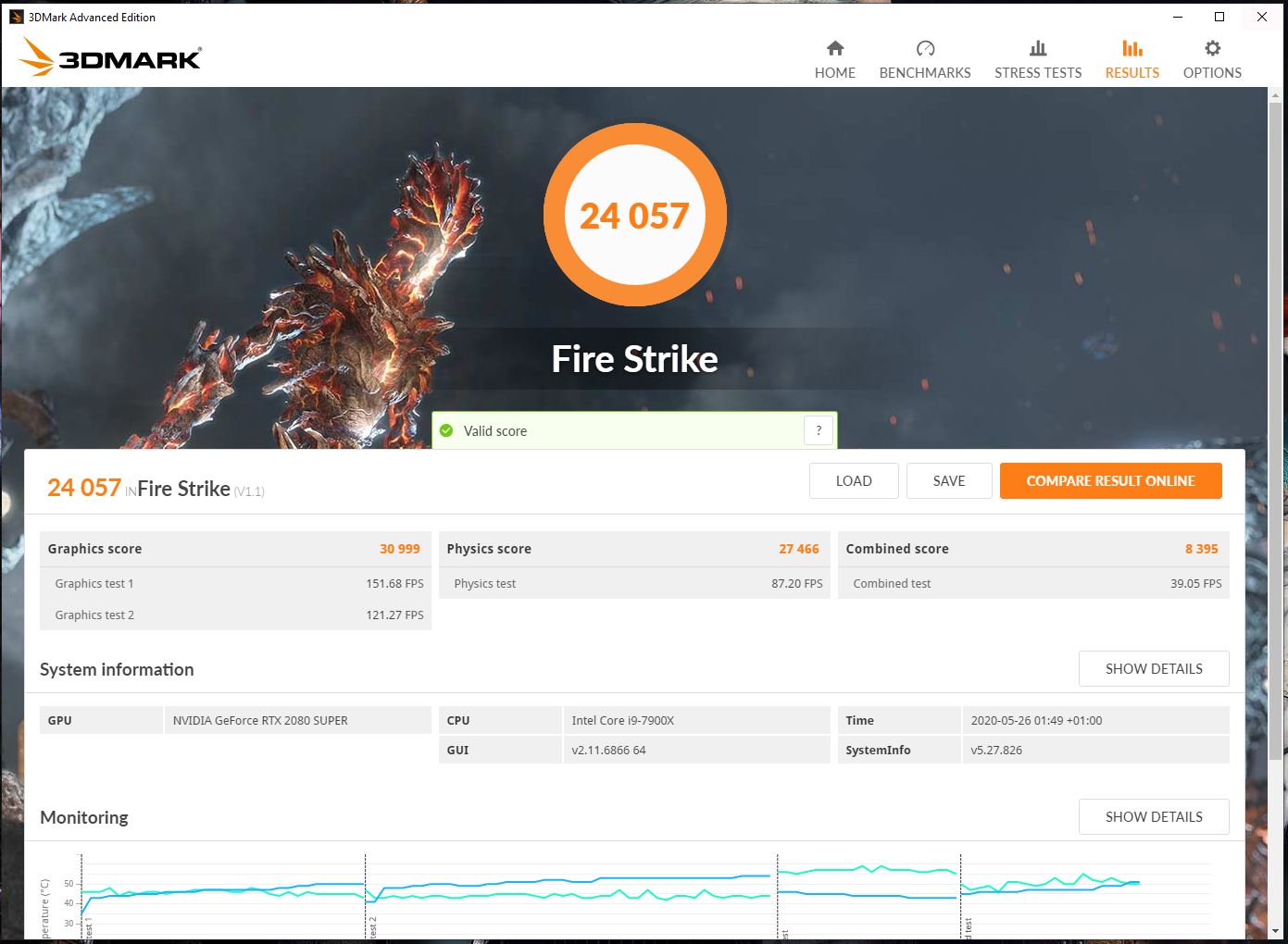Click Physics test value 87.20 FPS
This screenshot has width=1288, height=944.
click(797, 584)
